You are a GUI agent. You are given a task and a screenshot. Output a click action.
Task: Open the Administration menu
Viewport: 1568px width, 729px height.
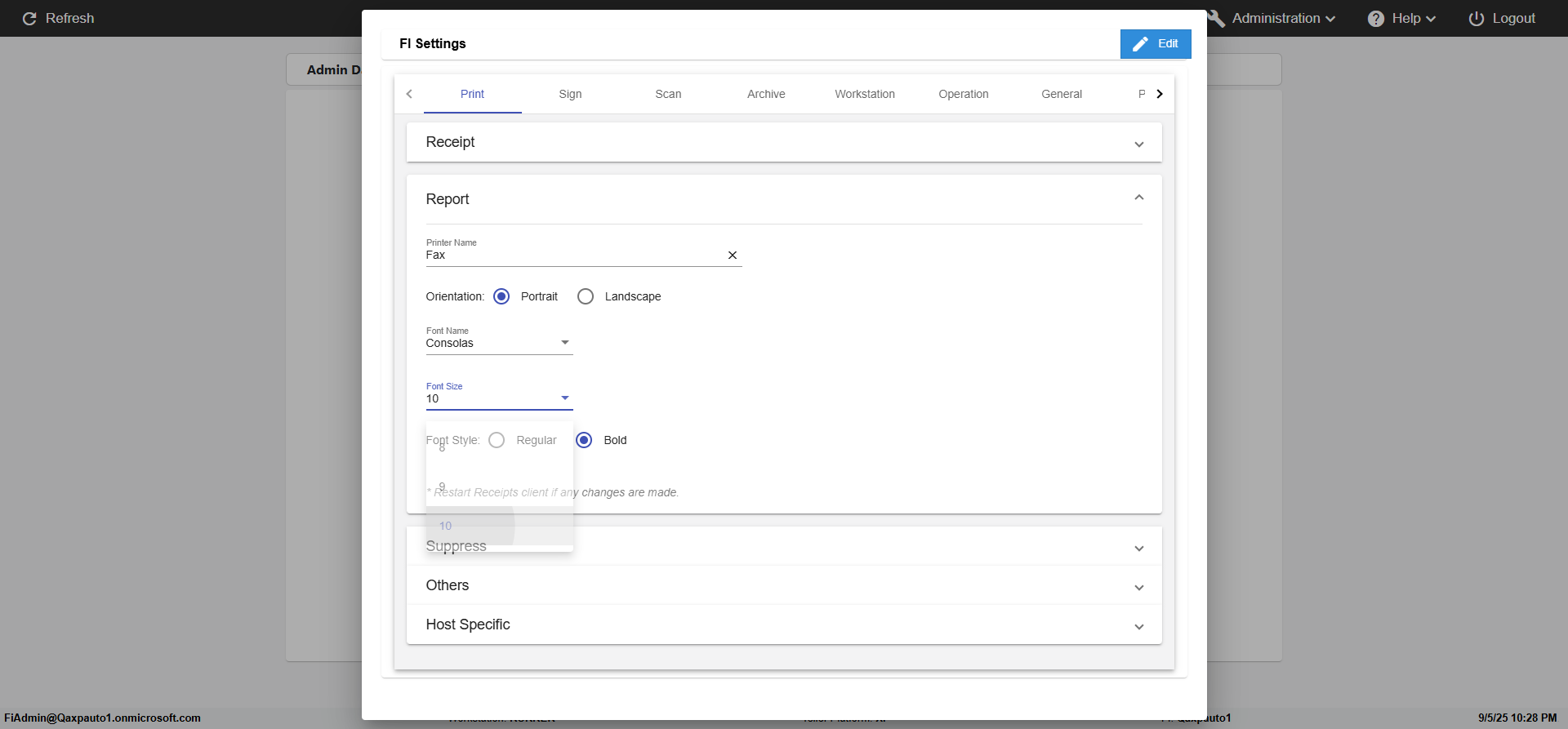point(1272,18)
